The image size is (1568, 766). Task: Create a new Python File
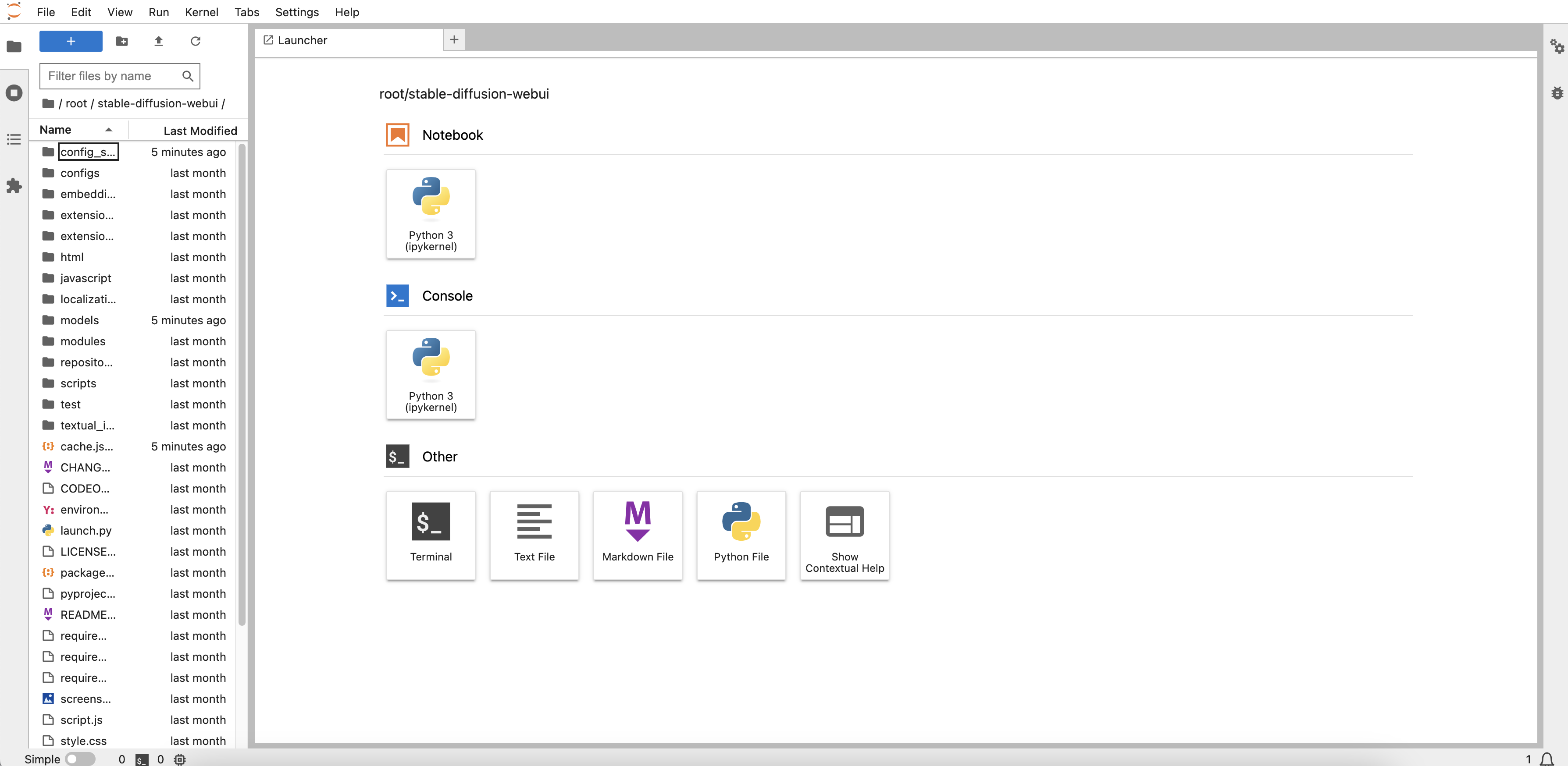(741, 535)
